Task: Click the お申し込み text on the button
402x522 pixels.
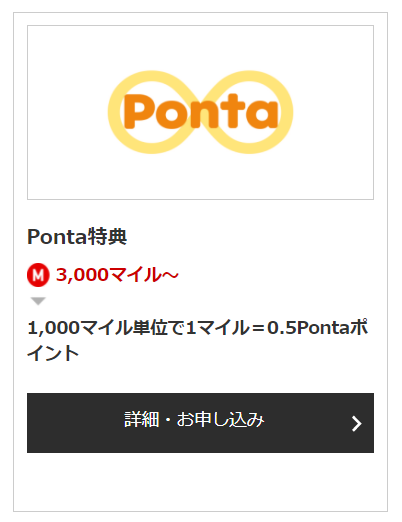Action: point(220,419)
